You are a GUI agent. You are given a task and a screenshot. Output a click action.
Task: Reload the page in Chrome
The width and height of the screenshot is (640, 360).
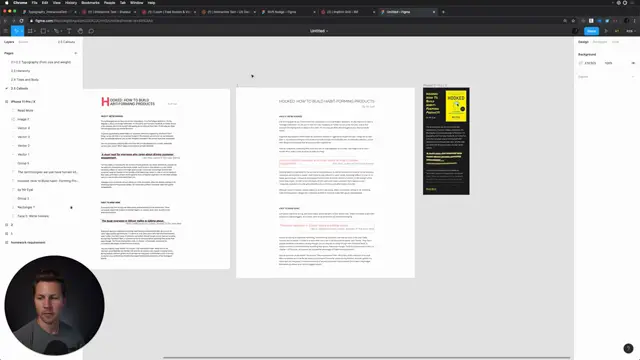(21, 21)
